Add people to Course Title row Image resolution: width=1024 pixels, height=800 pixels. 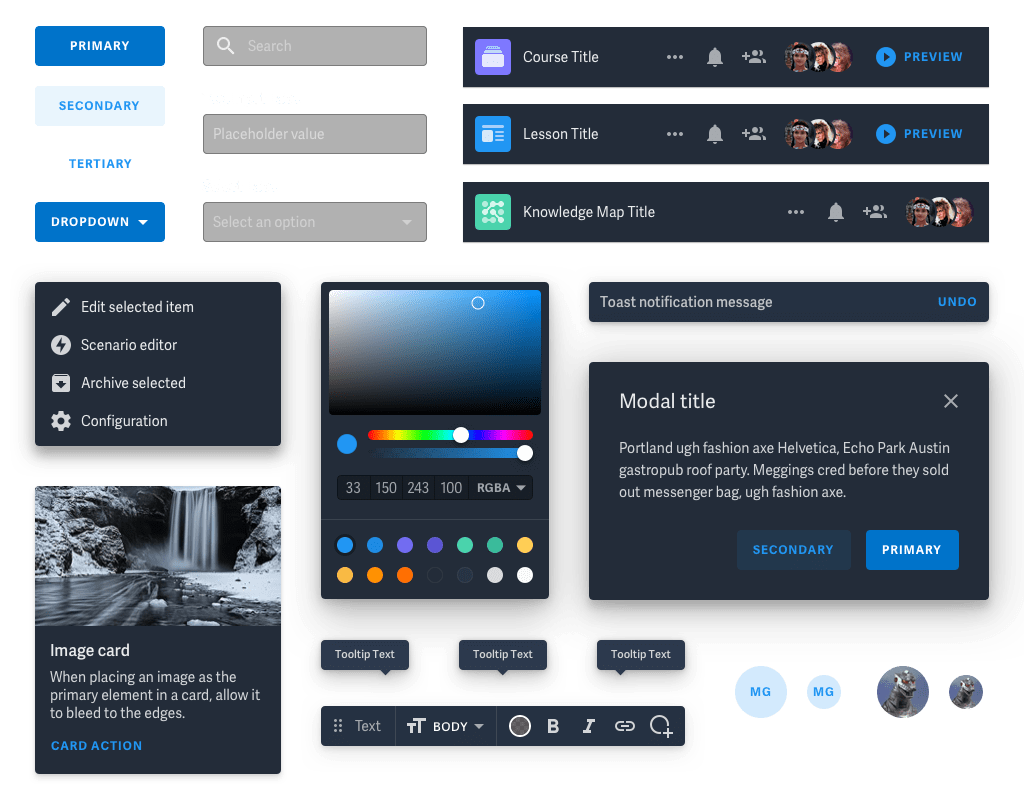coord(754,57)
